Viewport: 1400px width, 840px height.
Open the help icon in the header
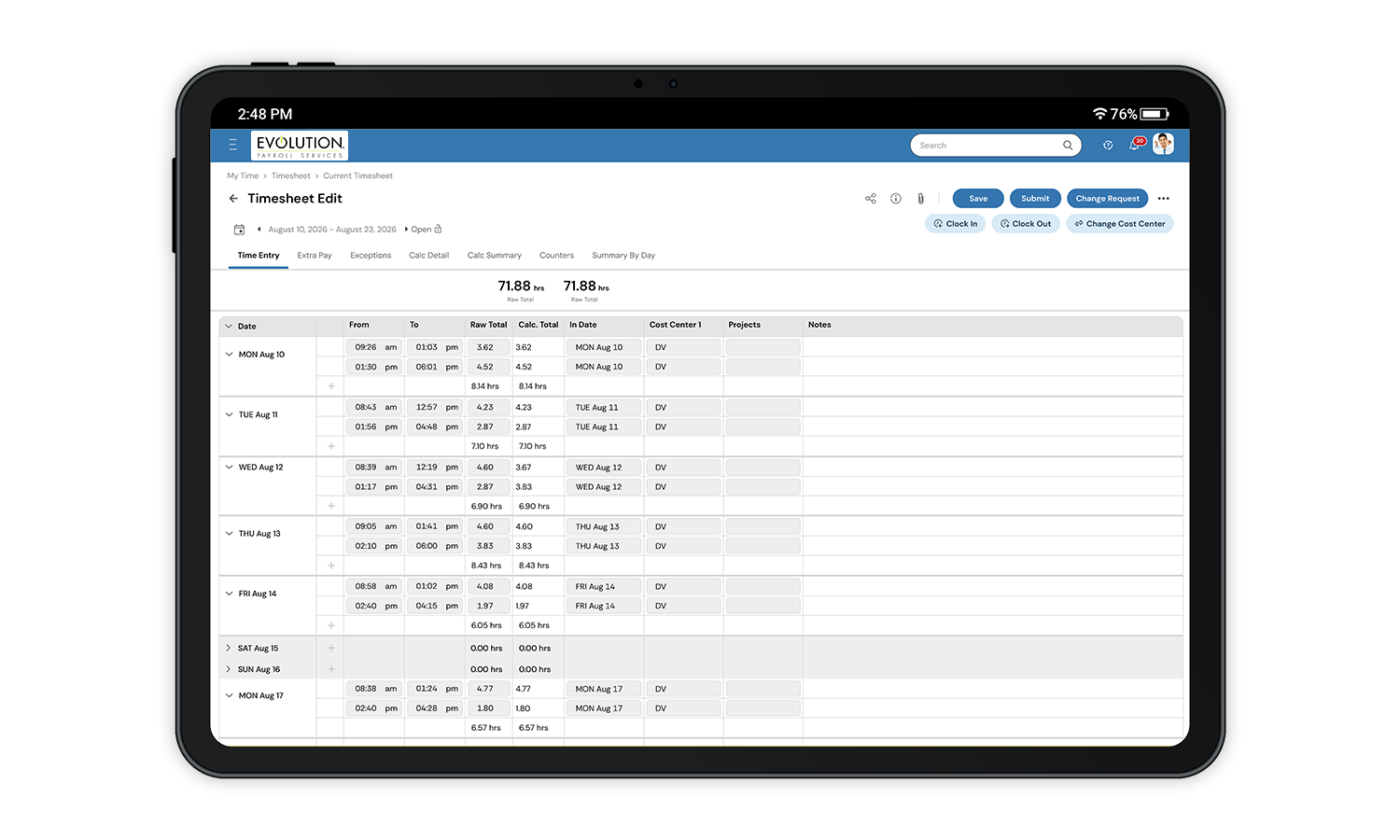click(1107, 145)
